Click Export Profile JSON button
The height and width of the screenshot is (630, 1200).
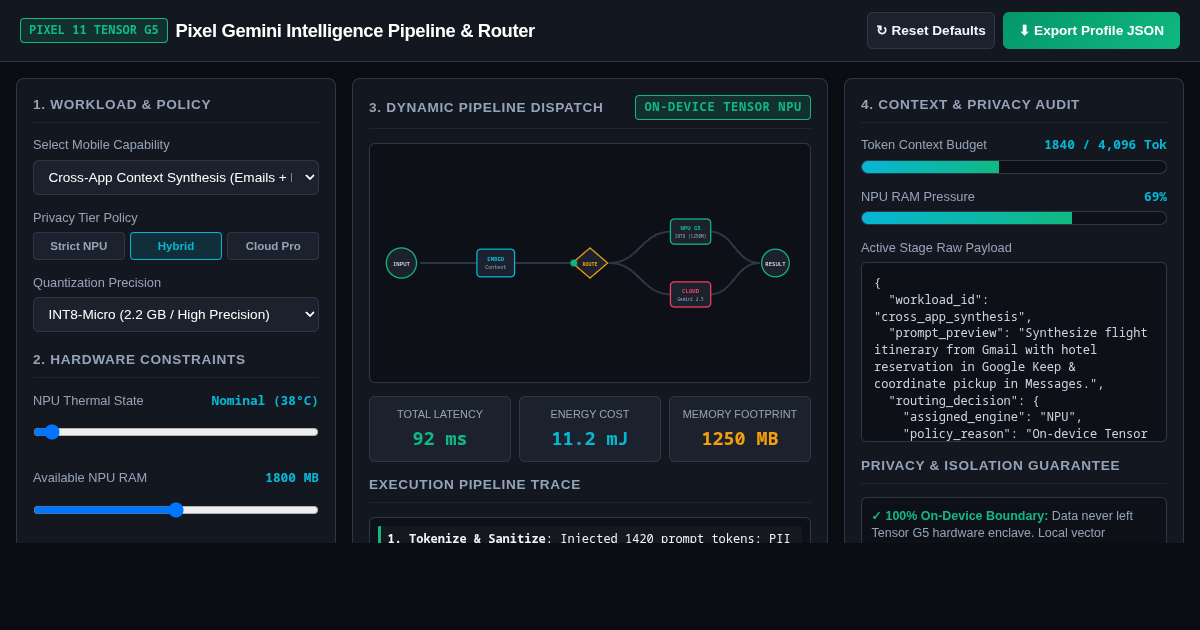[x=1091, y=30]
